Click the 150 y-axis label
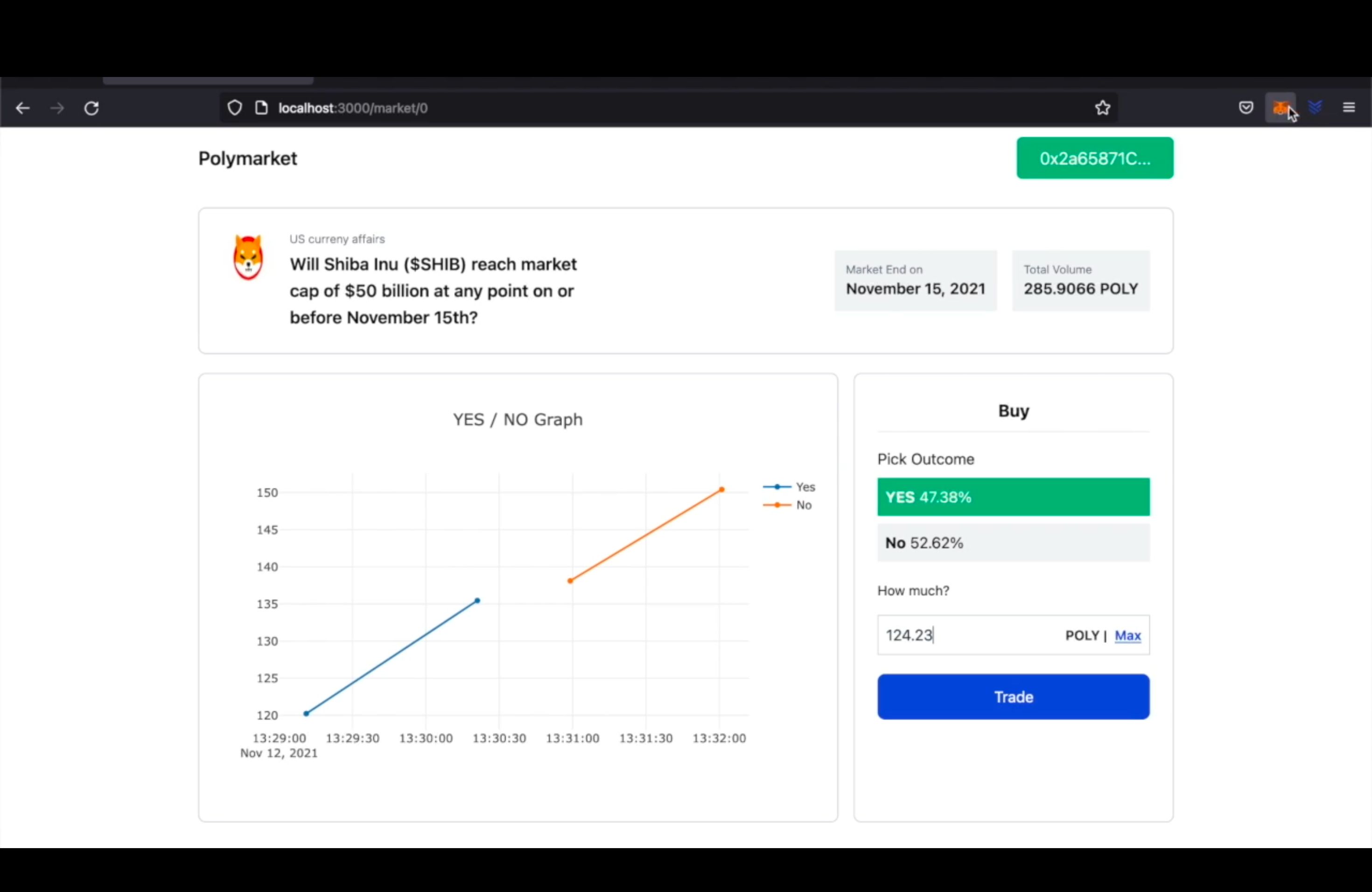This screenshot has height=892, width=1372. 267,493
